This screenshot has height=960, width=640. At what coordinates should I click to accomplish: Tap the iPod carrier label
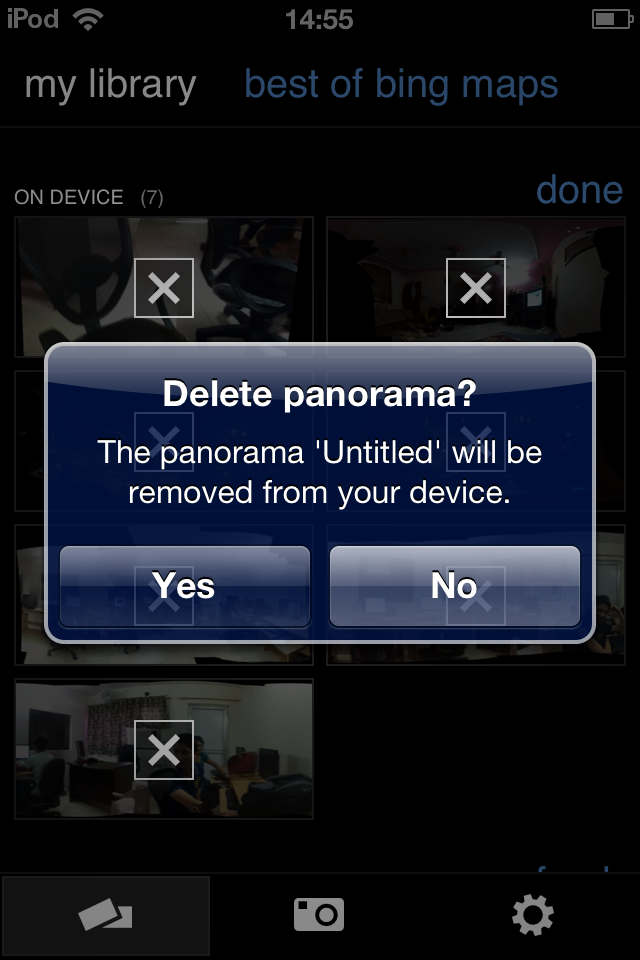click(x=33, y=19)
